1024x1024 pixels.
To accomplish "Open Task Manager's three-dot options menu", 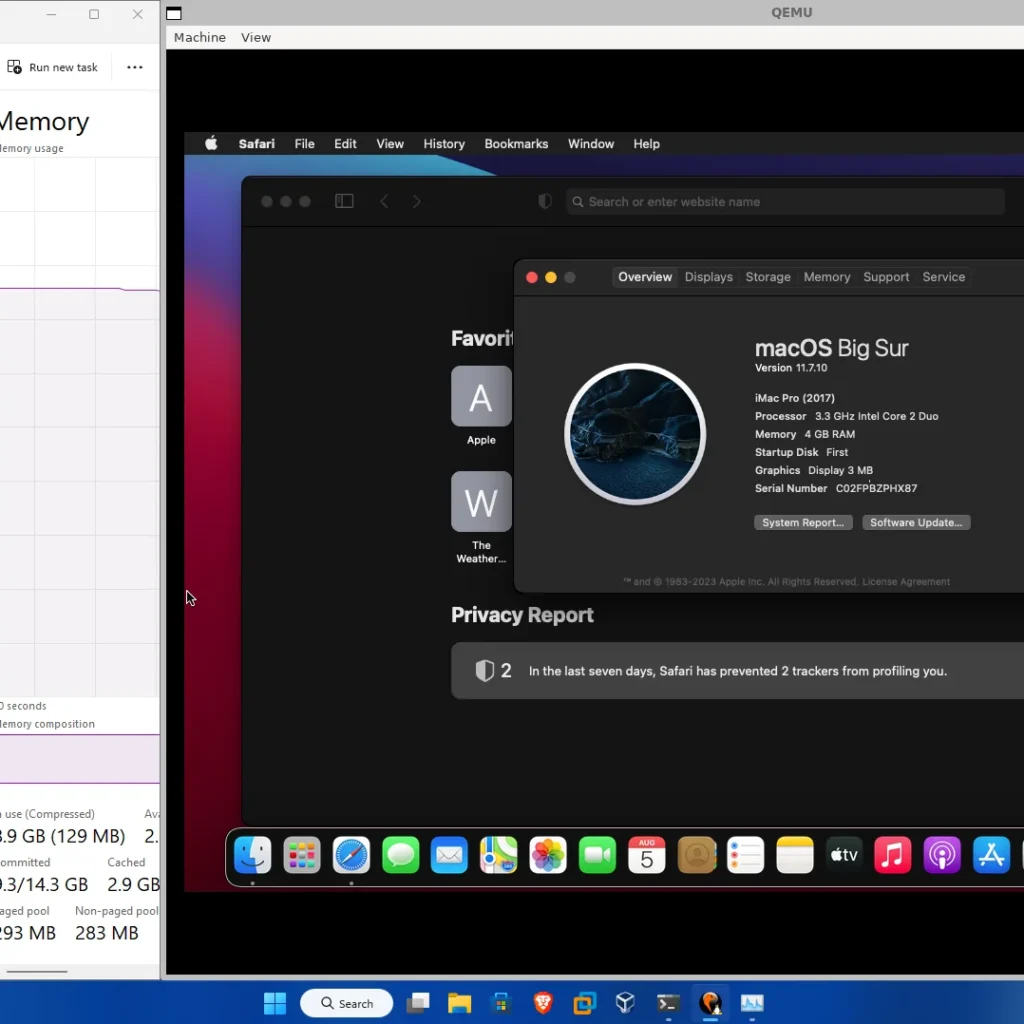I will pos(133,66).
